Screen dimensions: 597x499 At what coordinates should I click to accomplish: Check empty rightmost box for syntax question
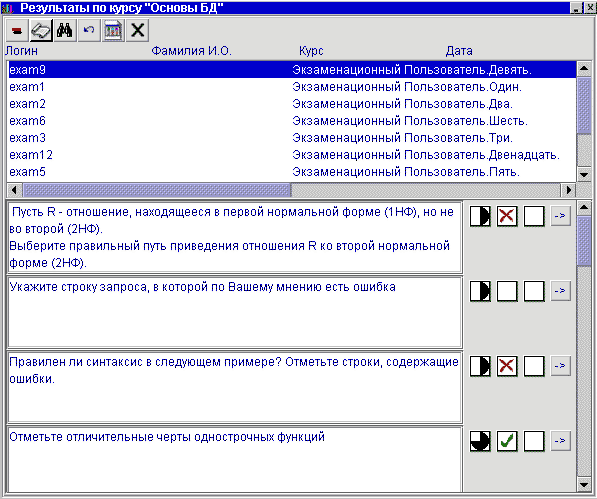point(534,366)
